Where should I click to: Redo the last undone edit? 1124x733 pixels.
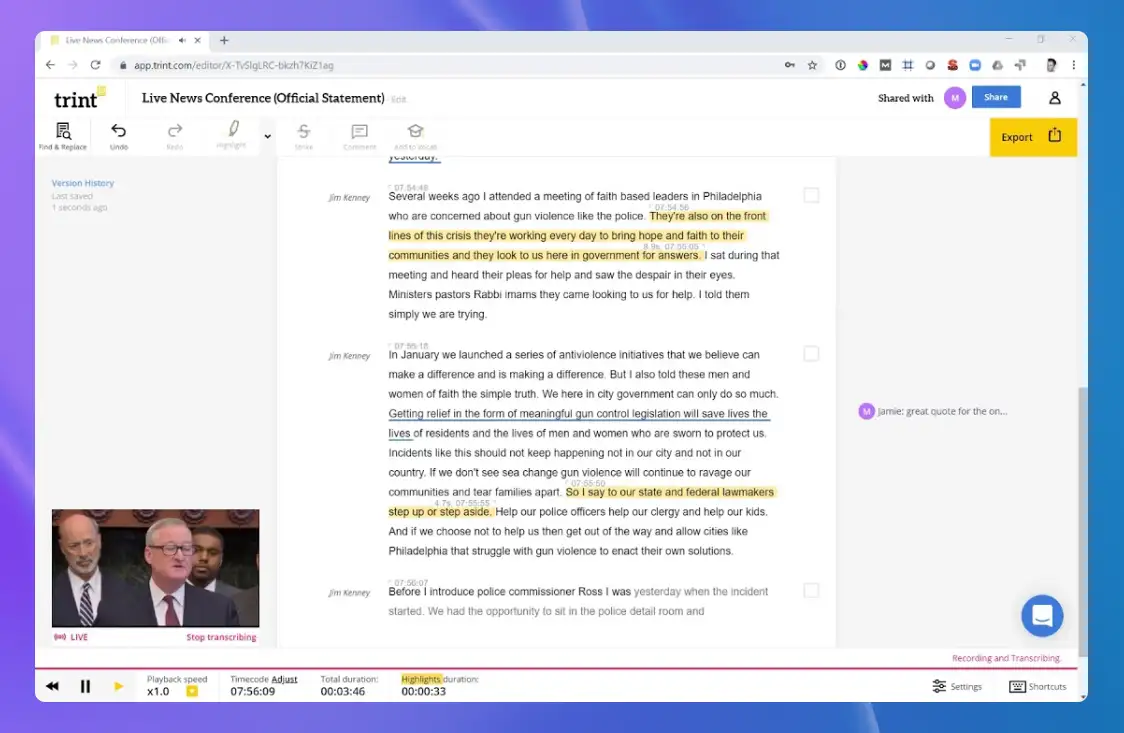[174, 136]
